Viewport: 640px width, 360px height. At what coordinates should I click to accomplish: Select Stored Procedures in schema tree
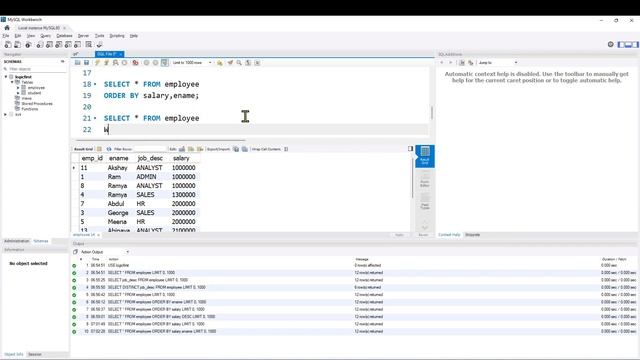click(37, 104)
